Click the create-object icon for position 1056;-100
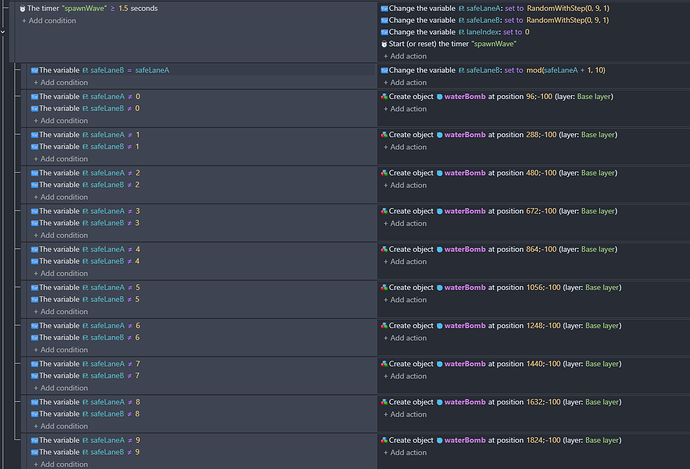This screenshot has height=469, width=690. click(384, 287)
